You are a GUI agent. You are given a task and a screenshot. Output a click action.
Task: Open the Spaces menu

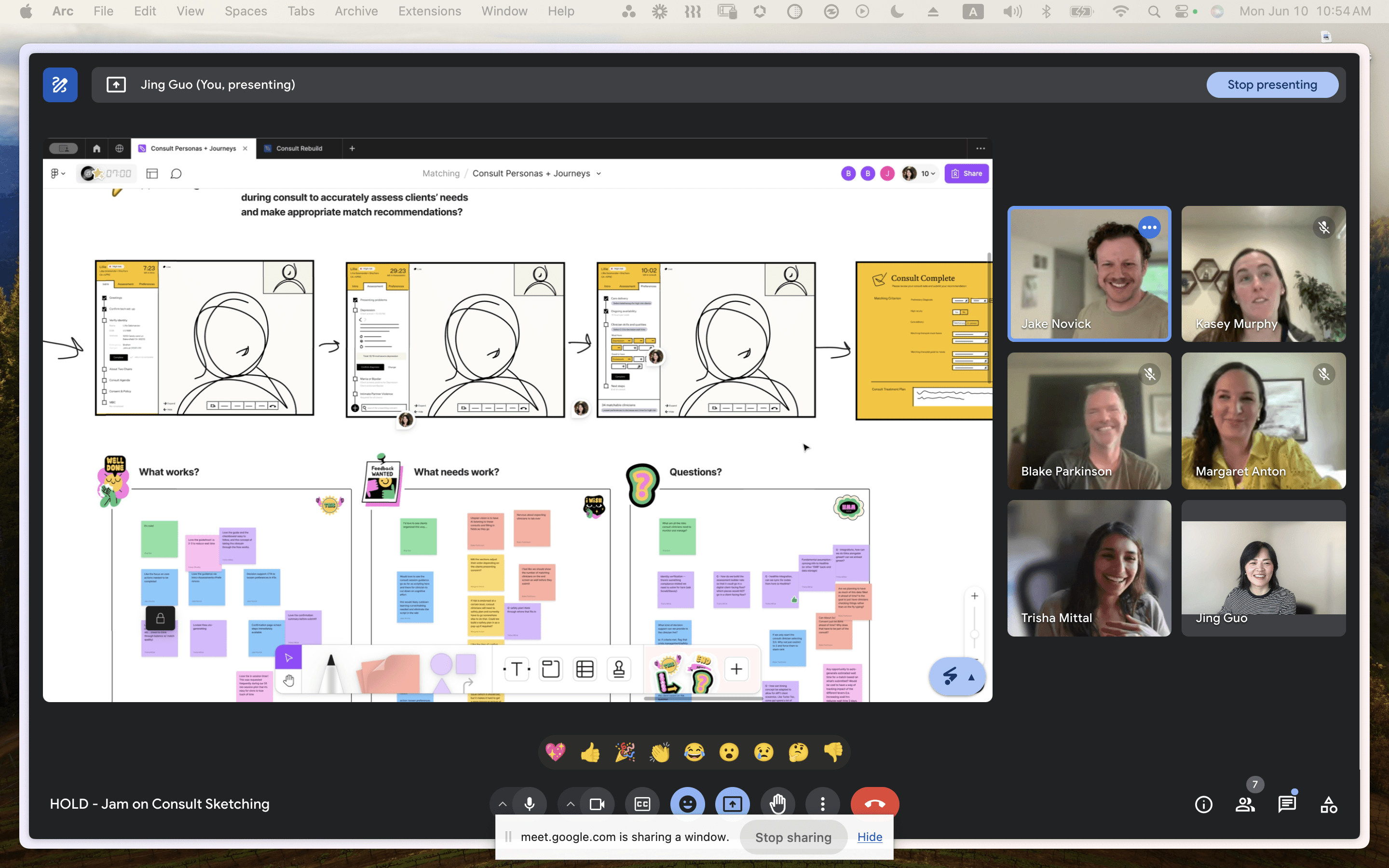pos(245,11)
